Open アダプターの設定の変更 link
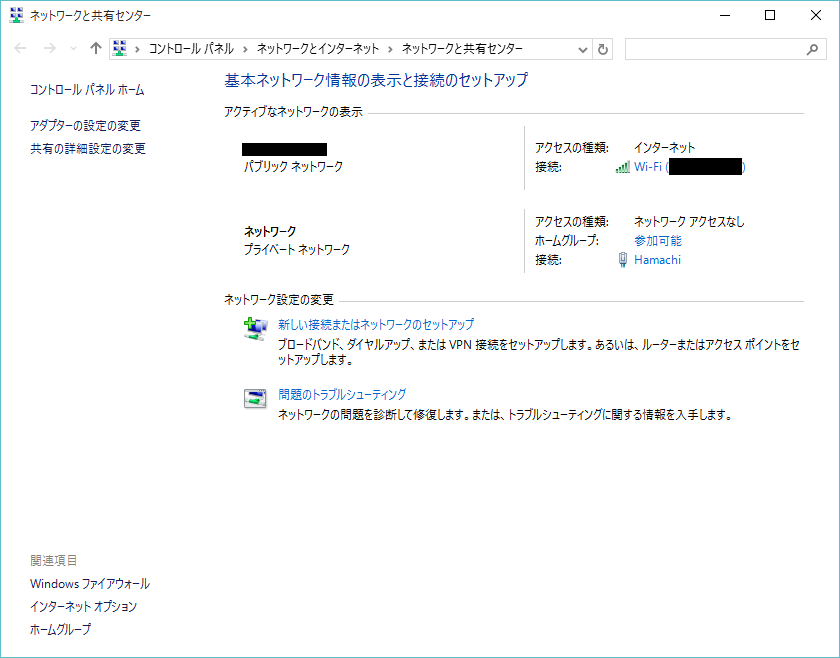This screenshot has width=840, height=658. tap(85, 126)
